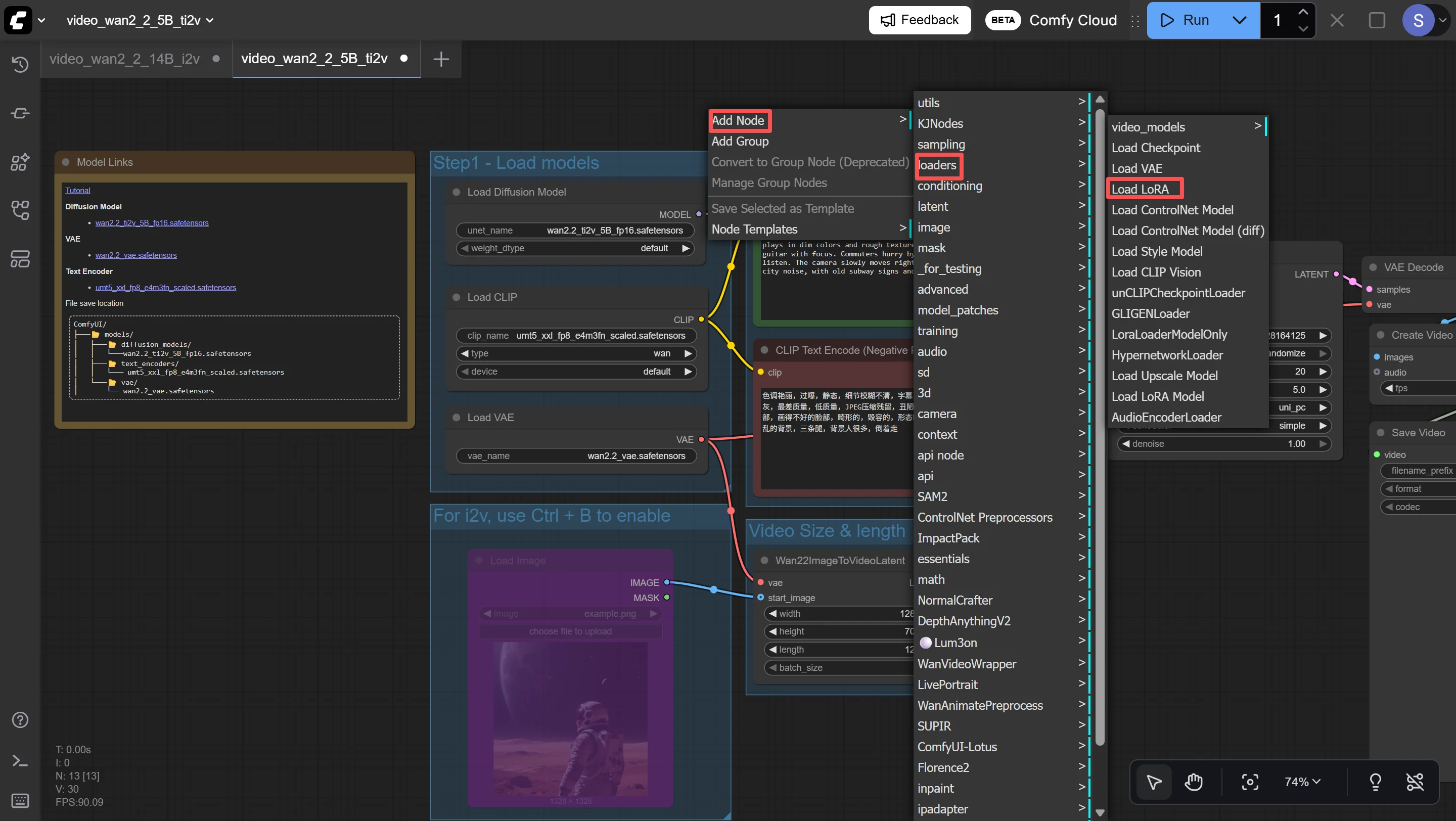
Task: Open keyboard shortcuts icon
Action: click(x=20, y=801)
